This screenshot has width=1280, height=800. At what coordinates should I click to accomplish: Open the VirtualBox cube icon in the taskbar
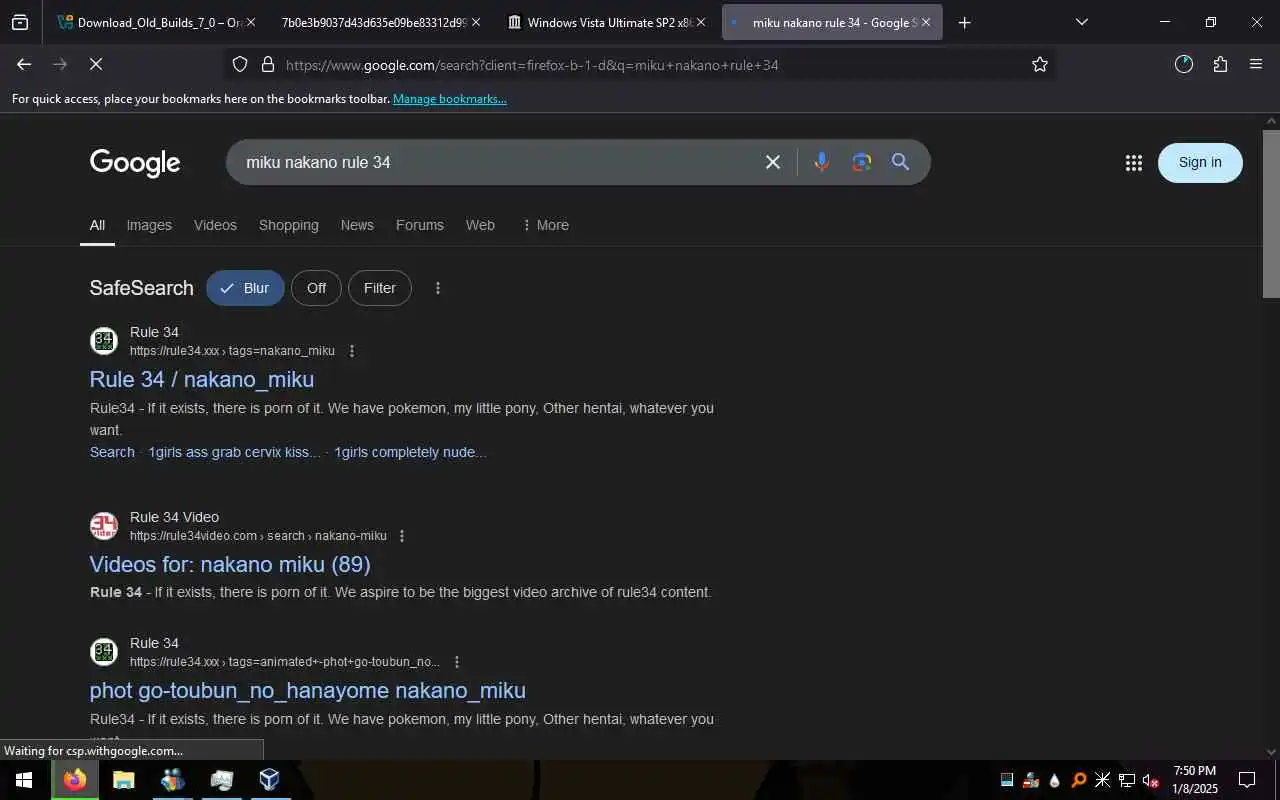[269, 780]
